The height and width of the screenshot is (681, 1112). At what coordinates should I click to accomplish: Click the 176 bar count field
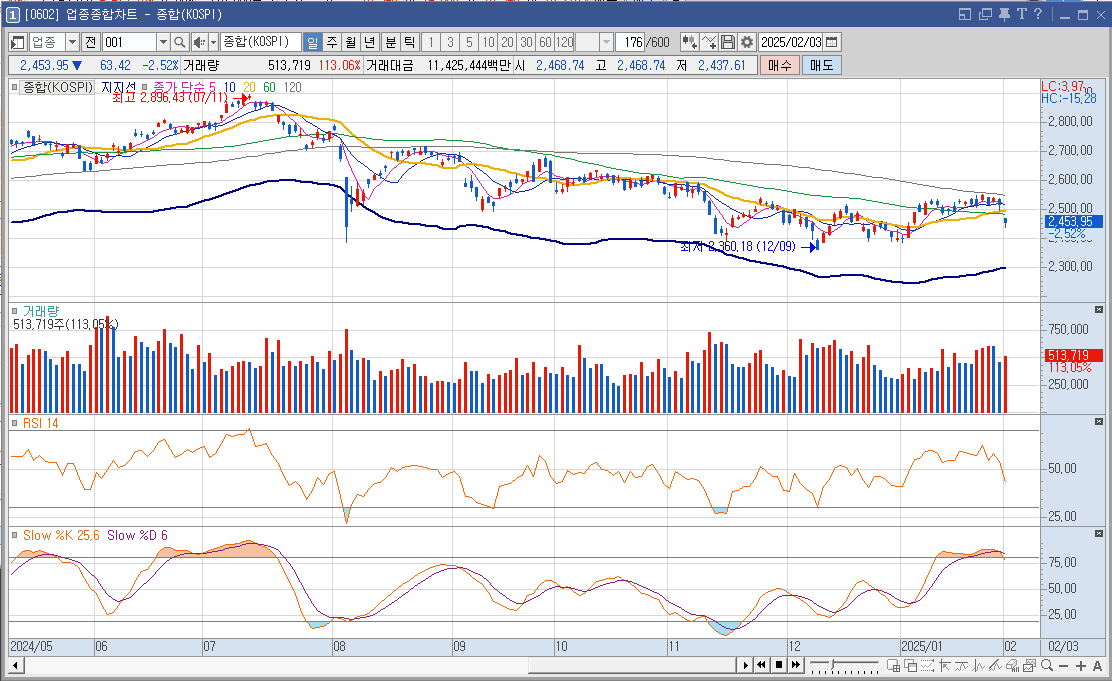[x=630, y=43]
